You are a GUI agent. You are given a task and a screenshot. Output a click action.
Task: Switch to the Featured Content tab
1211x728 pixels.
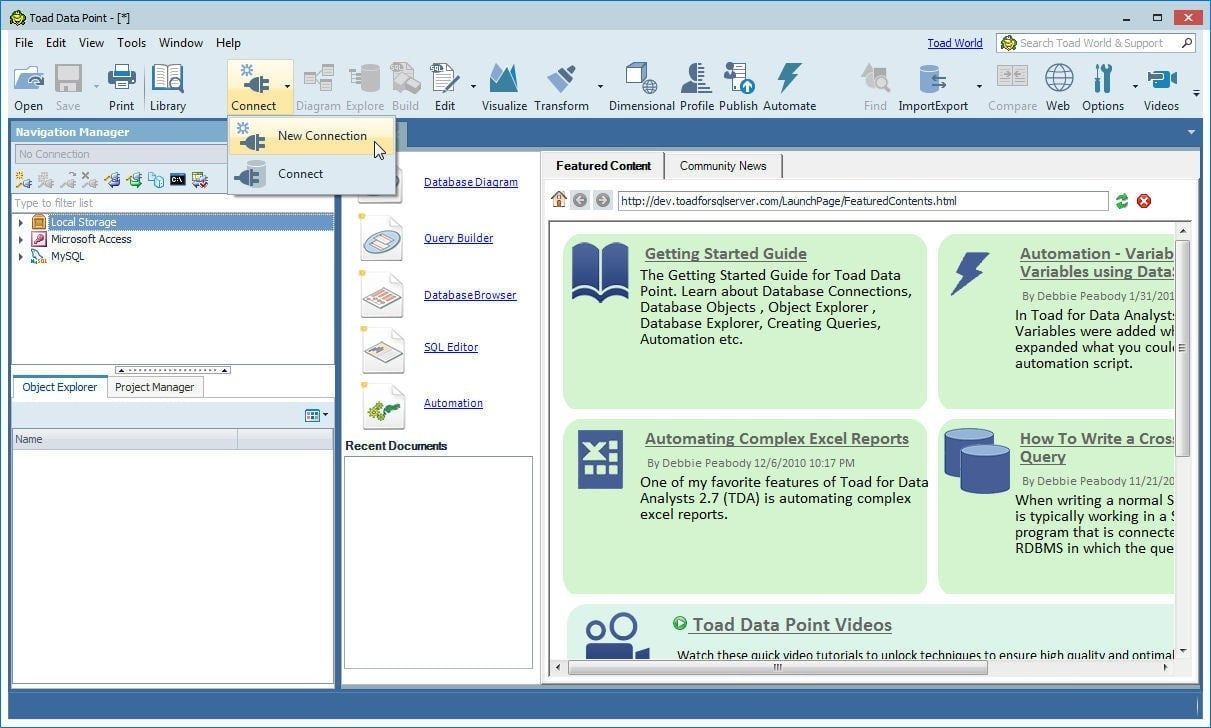pos(603,166)
